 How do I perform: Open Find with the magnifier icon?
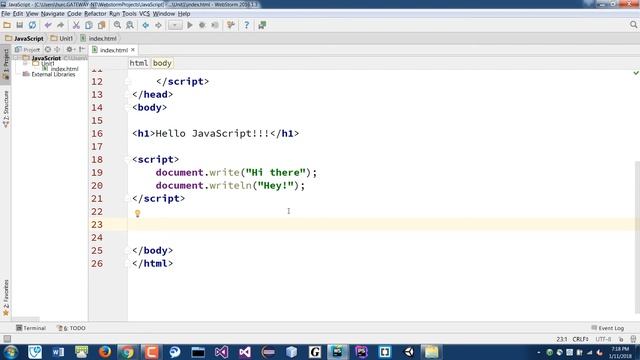point(117,25)
